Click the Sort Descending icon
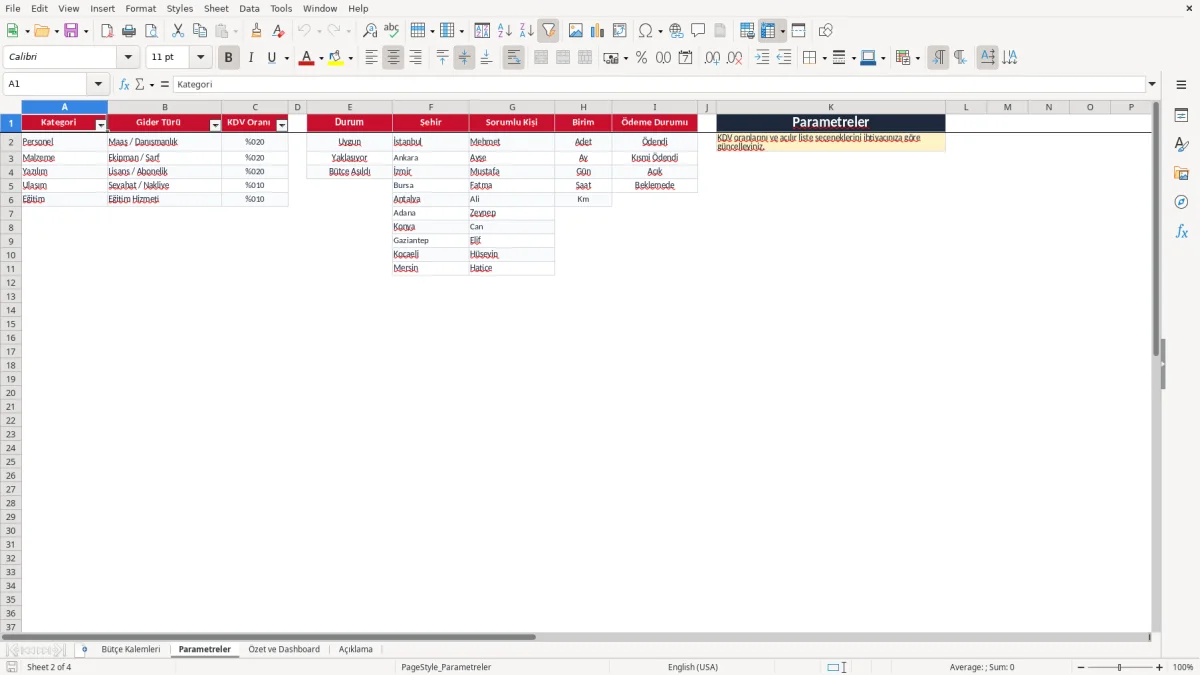The height and width of the screenshot is (675, 1200). click(527, 31)
